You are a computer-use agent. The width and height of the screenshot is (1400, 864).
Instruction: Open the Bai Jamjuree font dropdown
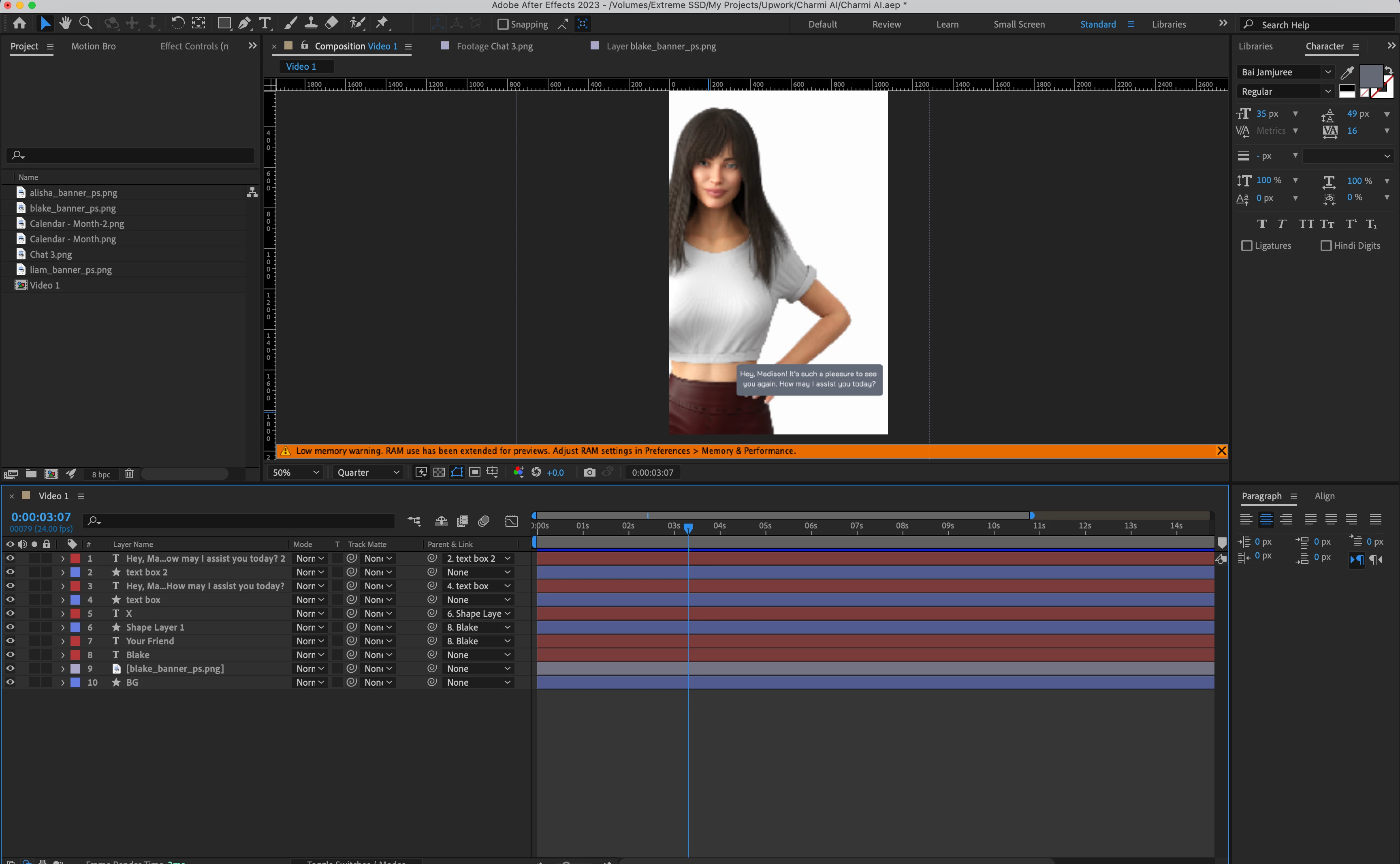click(x=1327, y=73)
